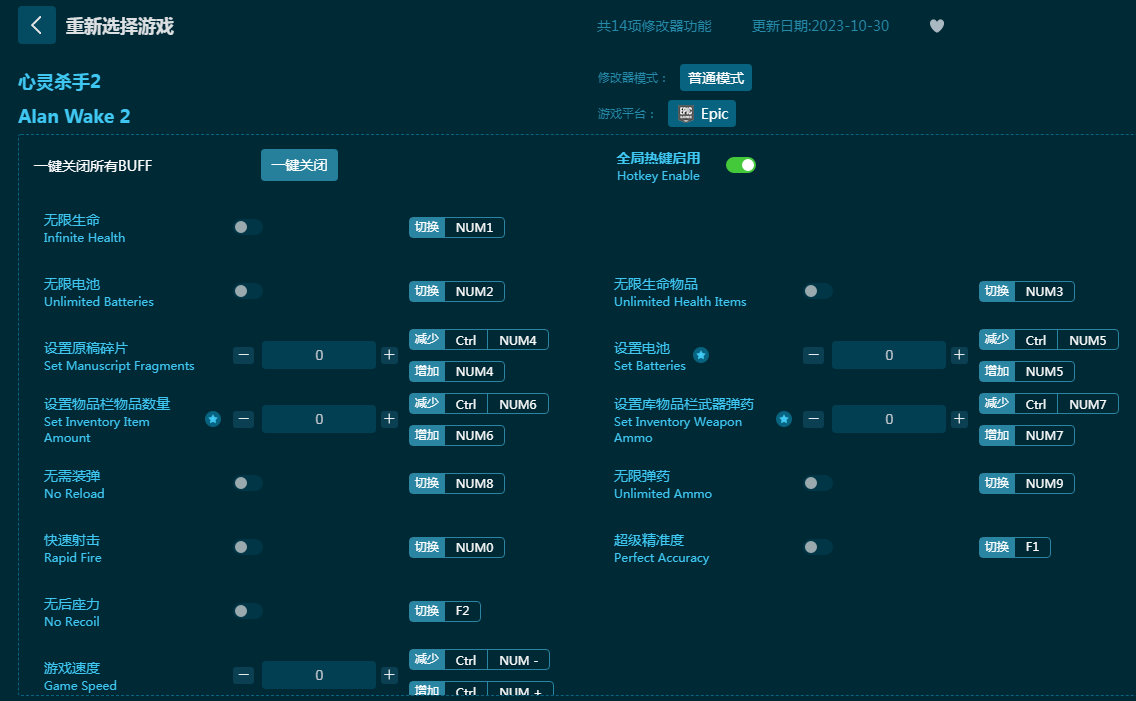Click the 增加 NUM5 increase hotkey

pyautogui.click(x=1027, y=372)
